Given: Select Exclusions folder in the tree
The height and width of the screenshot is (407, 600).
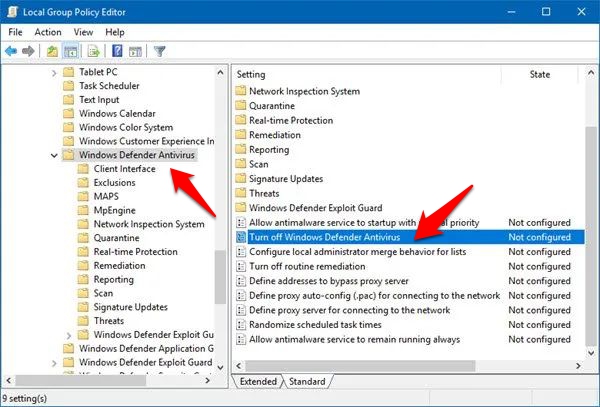Looking at the screenshot, I should 114,182.
